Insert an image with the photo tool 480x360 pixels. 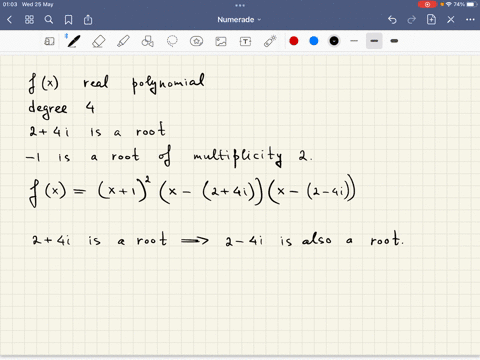click(x=221, y=42)
